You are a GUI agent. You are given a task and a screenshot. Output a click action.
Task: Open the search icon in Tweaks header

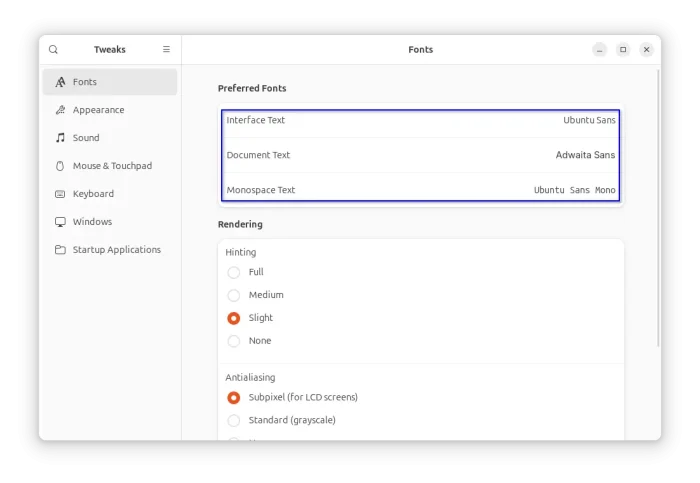(54, 50)
